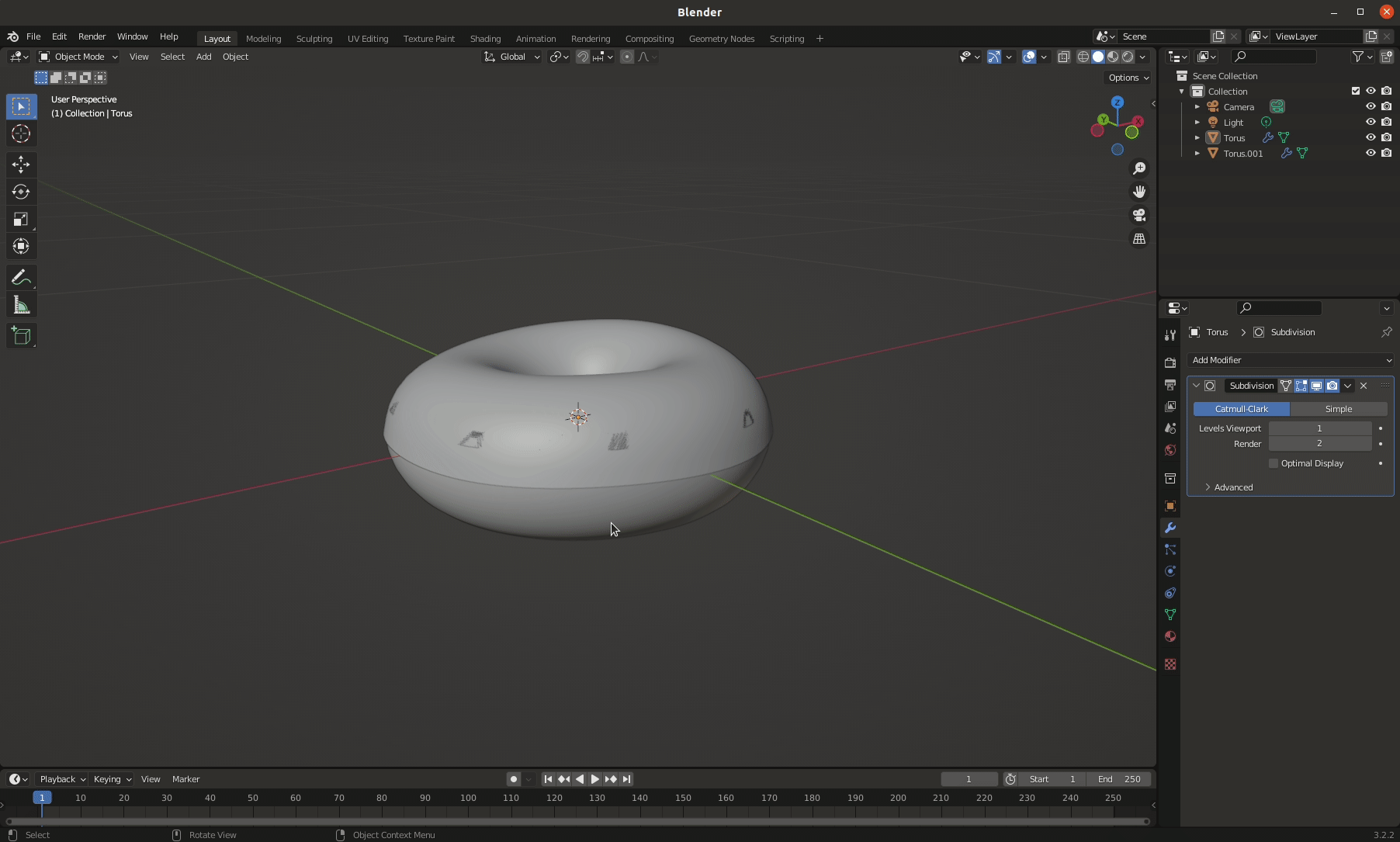1400x842 pixels.
Task: Select the Simple subdivision type
Action: coord(1339,409)
